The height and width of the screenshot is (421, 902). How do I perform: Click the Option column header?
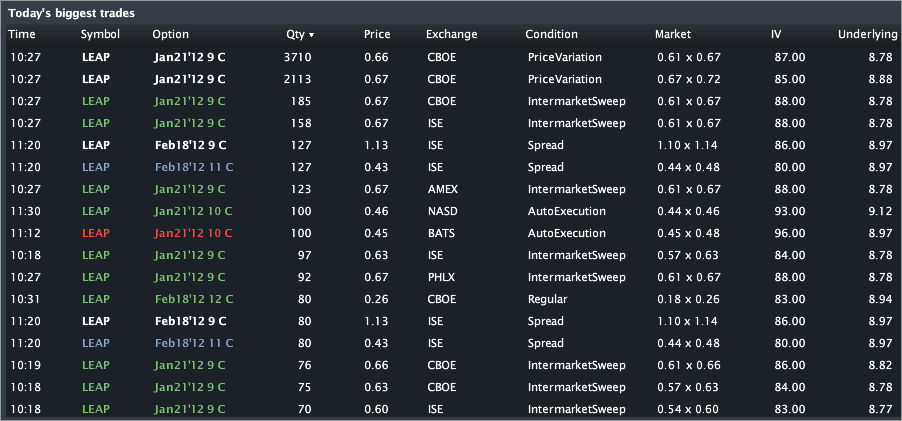(x=170, y=35)
